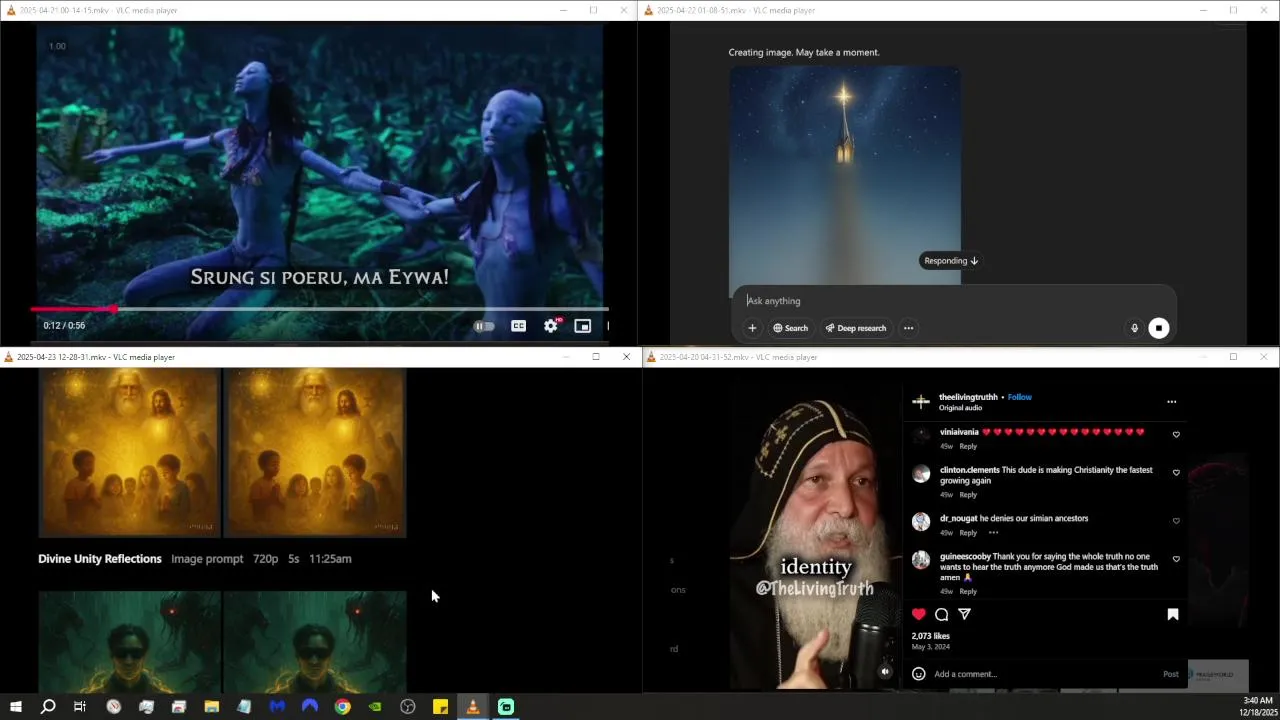The width and height of the screenshot is (1280, 720).
Task: Open more options on dr_nougat comment
Action: (x=993, y=533)
